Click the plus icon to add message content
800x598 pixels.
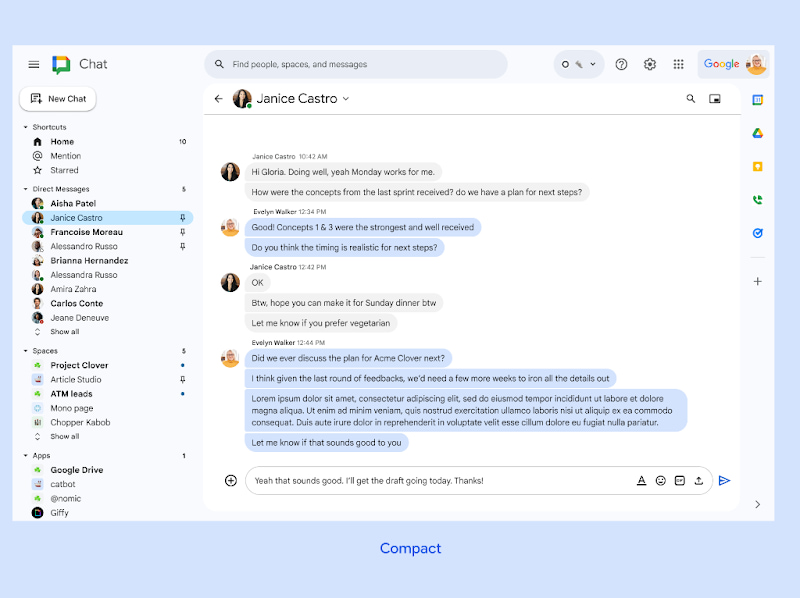231,480
